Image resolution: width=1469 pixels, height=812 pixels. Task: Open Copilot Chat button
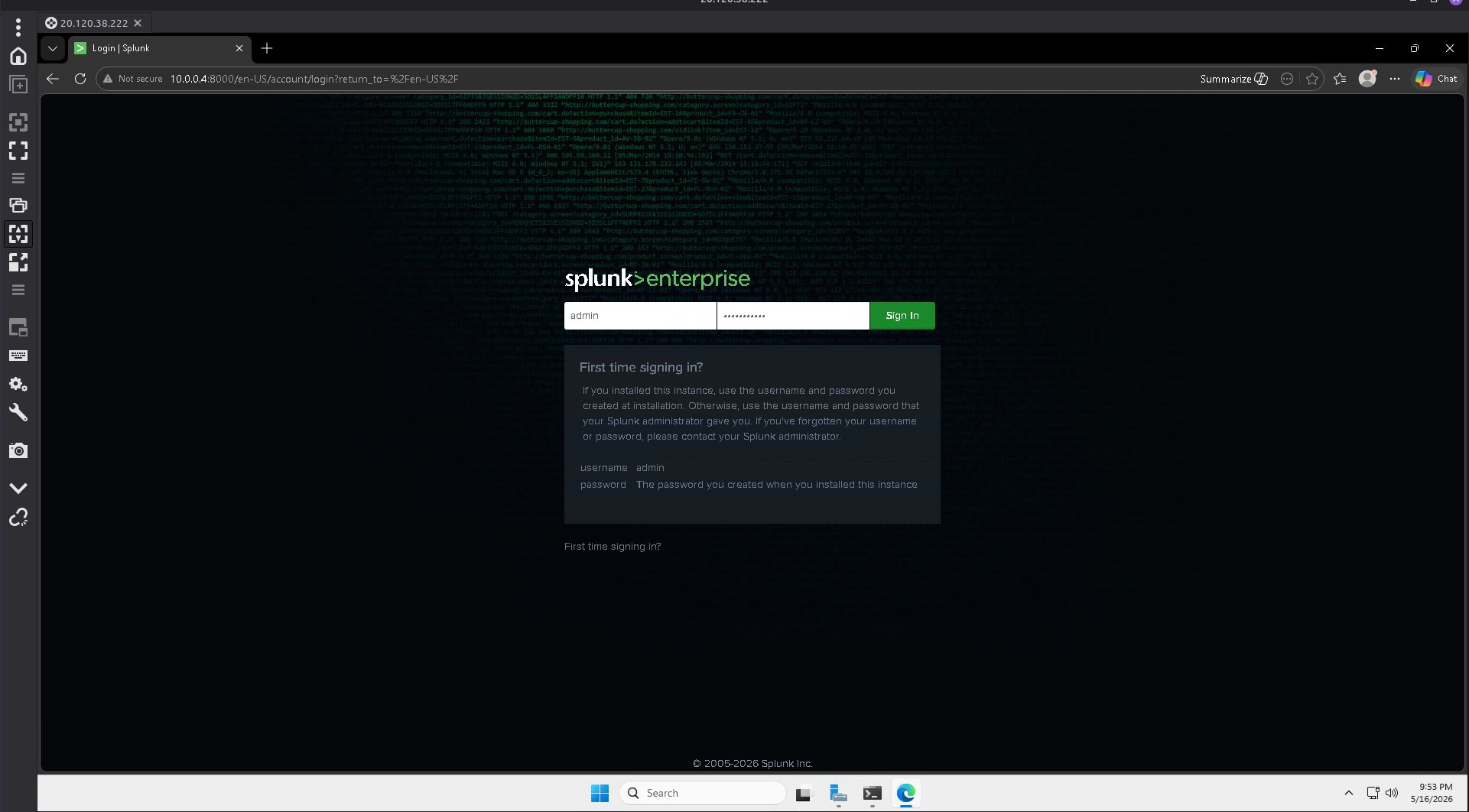[x=1436, y=79]
